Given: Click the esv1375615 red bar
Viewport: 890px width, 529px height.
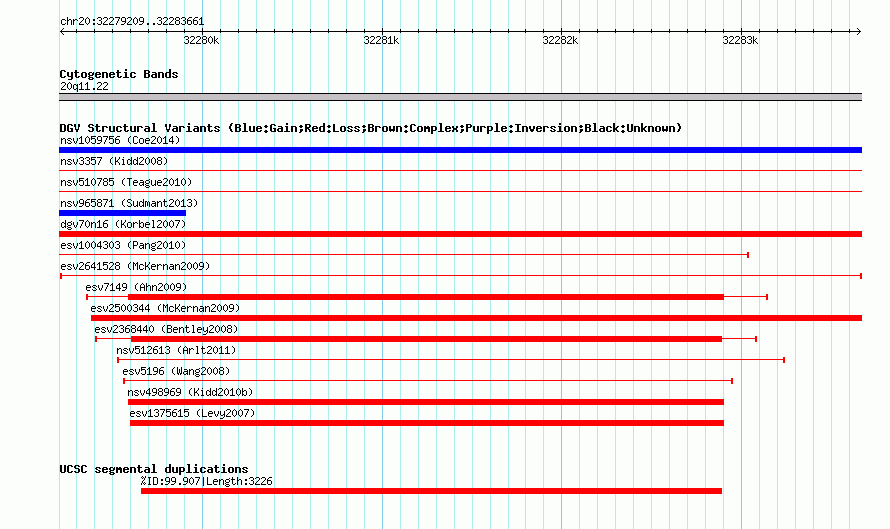Looking at the screenshot, I should [427, 423].
